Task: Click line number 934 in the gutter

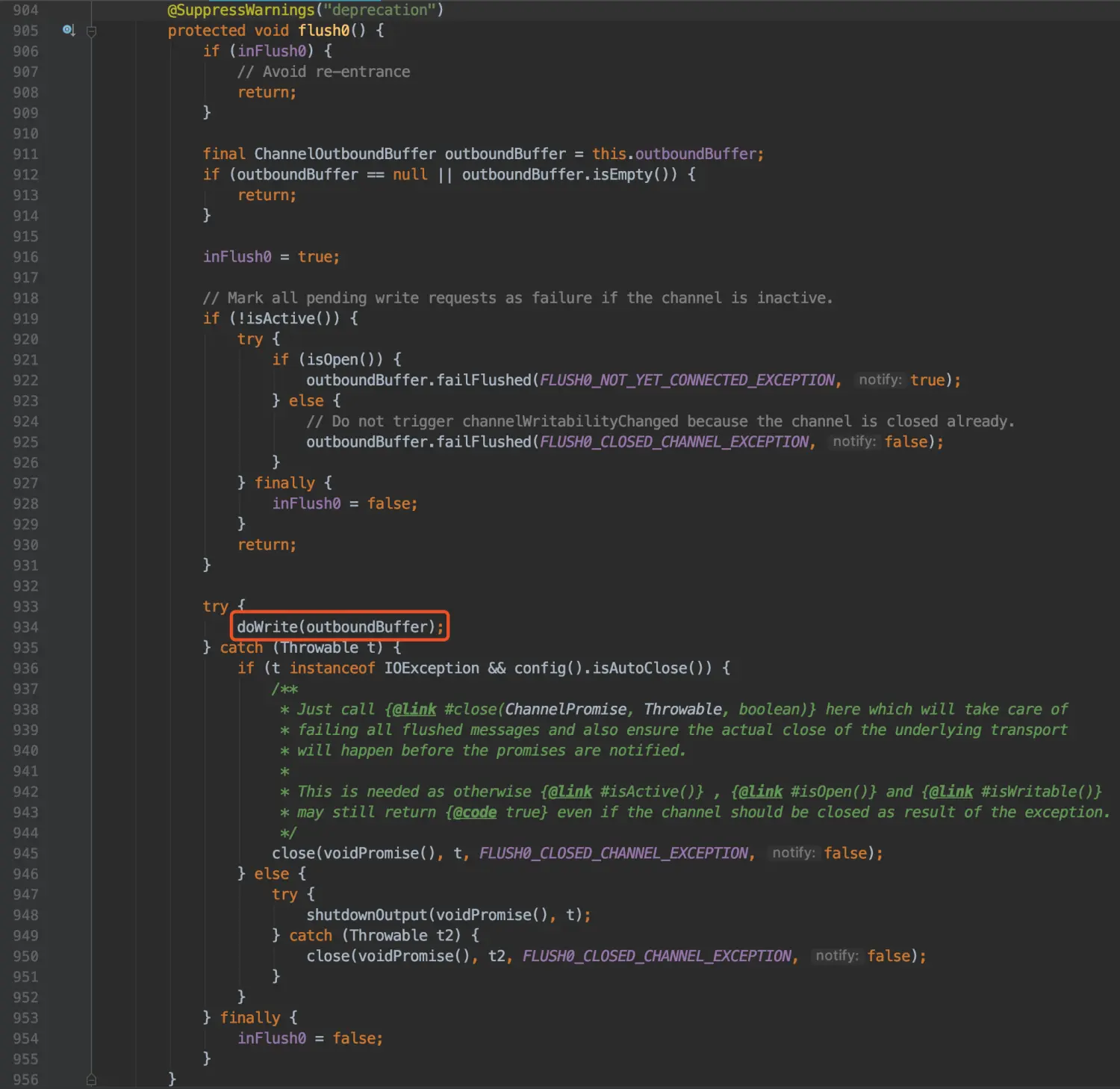Action: coord(25,627)
